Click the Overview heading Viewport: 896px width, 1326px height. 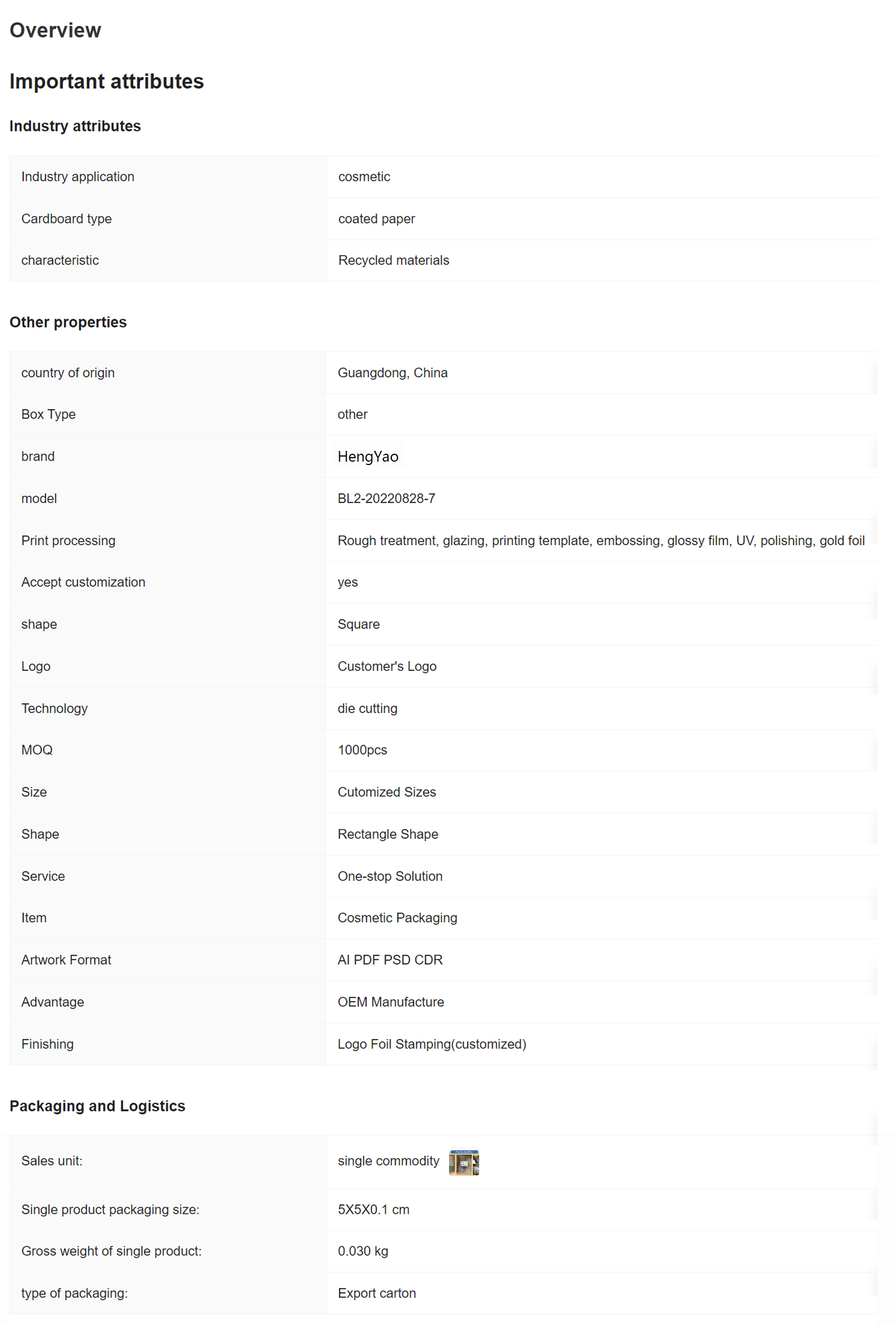[x=56, y=30]
